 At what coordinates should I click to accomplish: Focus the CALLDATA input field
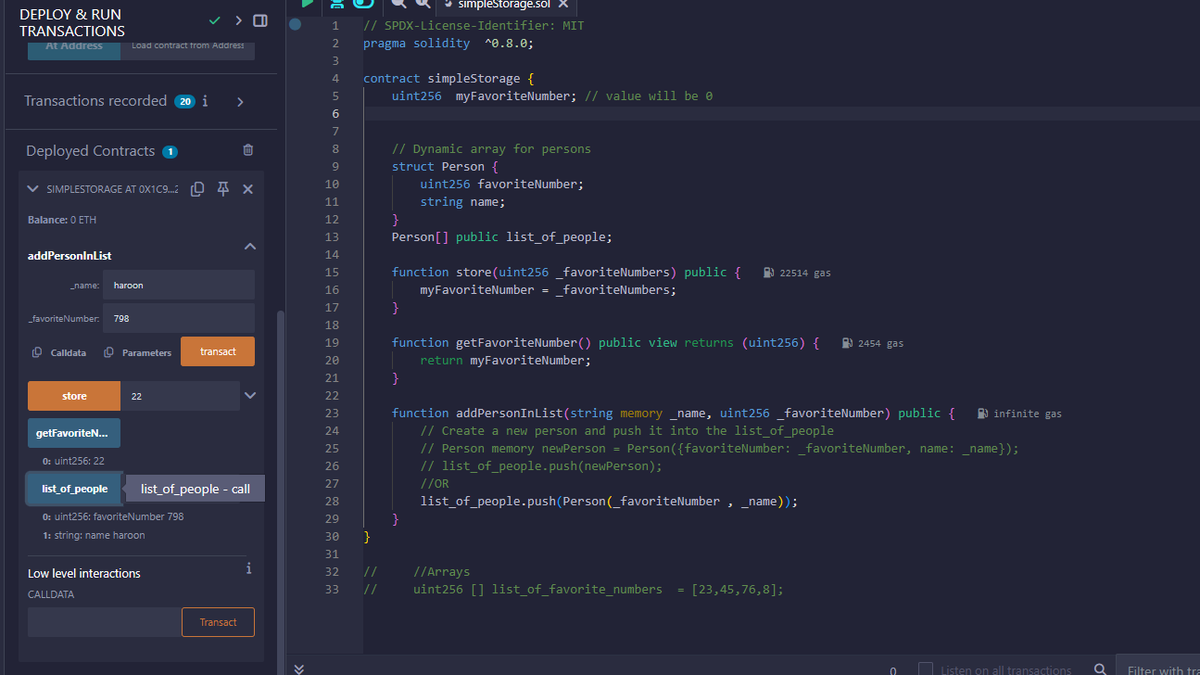point(104,622)
